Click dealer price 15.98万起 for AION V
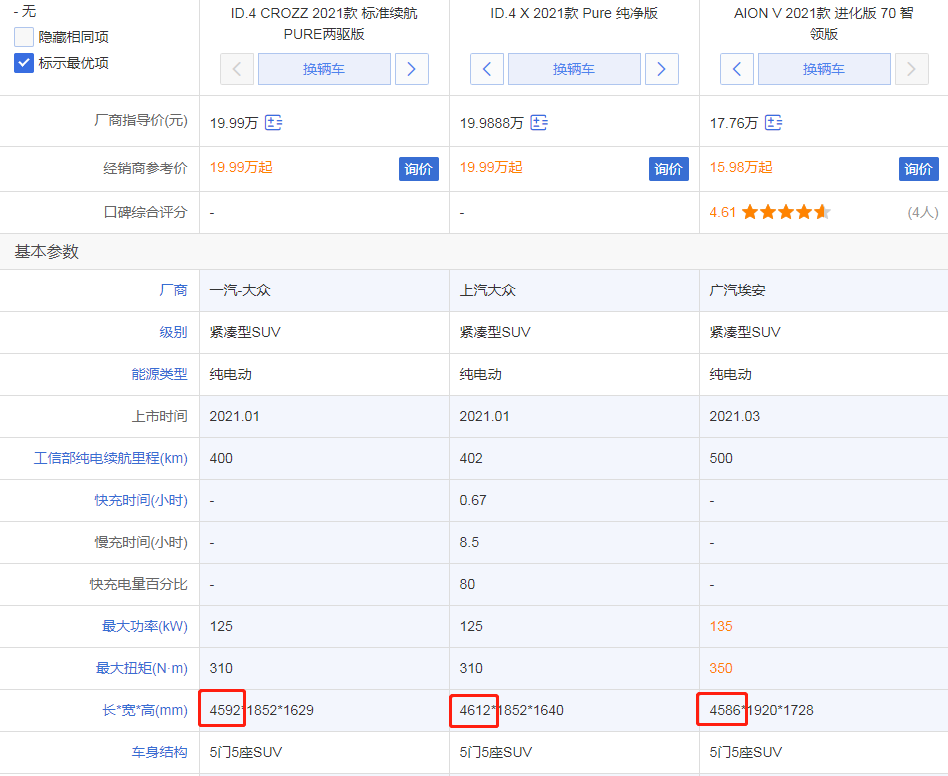The image size is (948, 776). [x=741, y=167]
